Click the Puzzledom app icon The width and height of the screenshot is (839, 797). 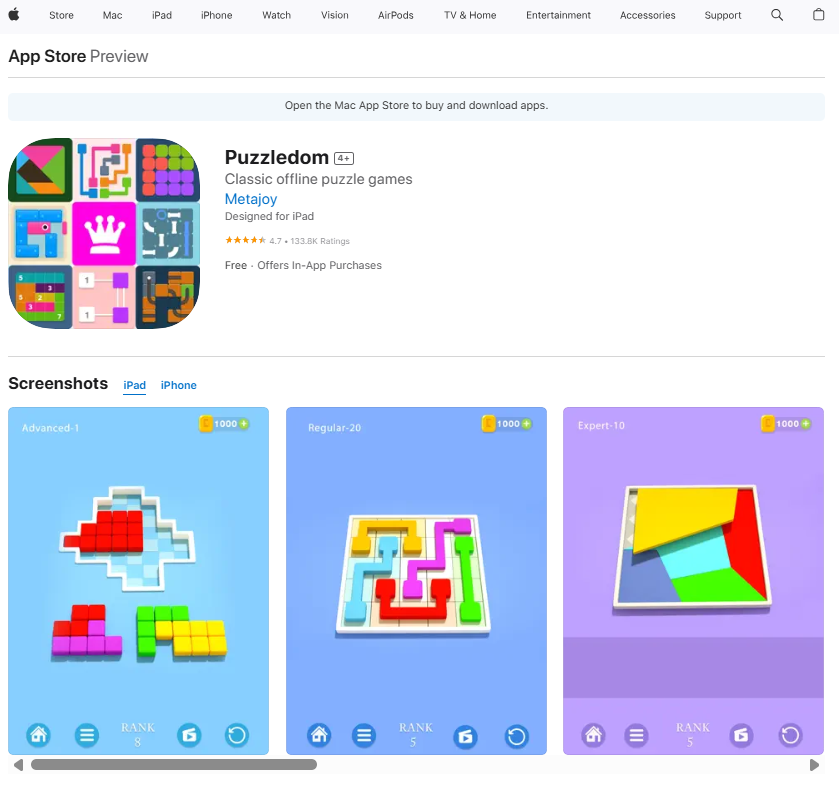[104, 233]
